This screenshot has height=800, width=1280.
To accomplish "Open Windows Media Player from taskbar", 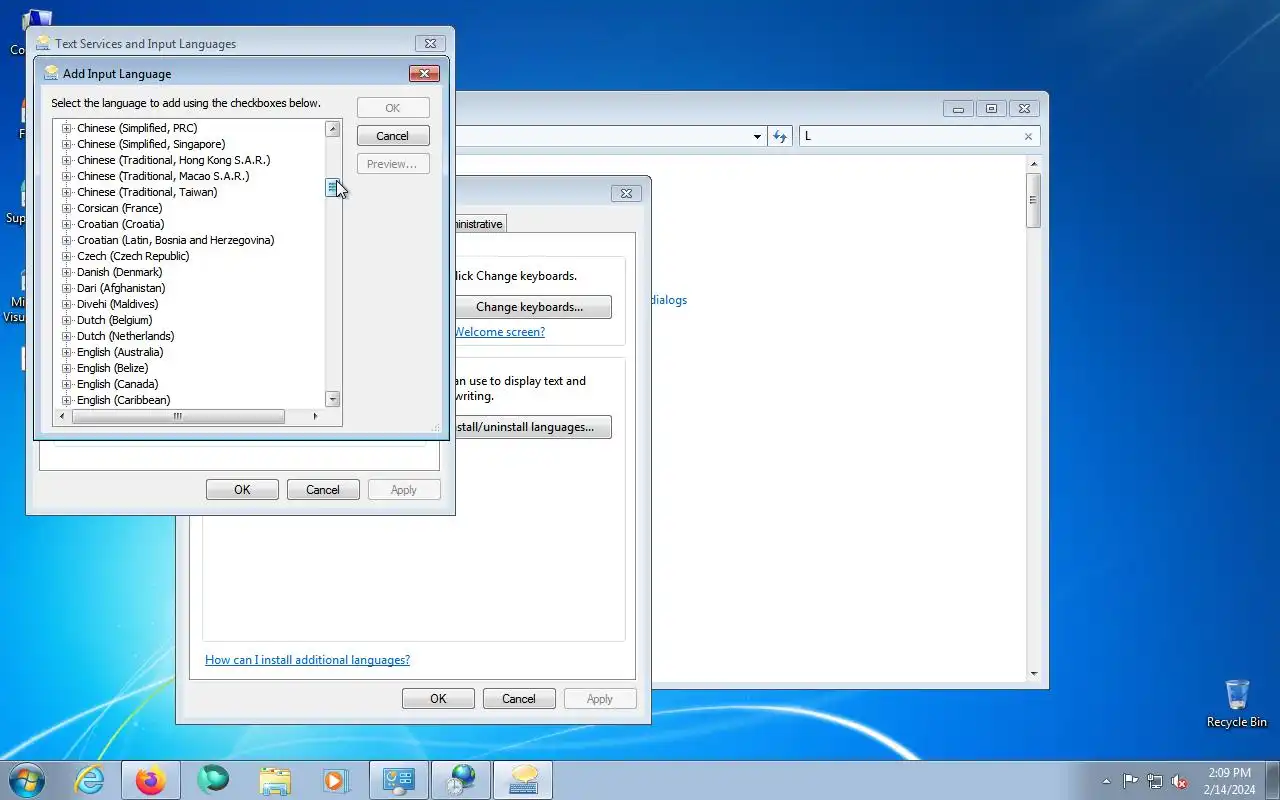I will [336, 780].
